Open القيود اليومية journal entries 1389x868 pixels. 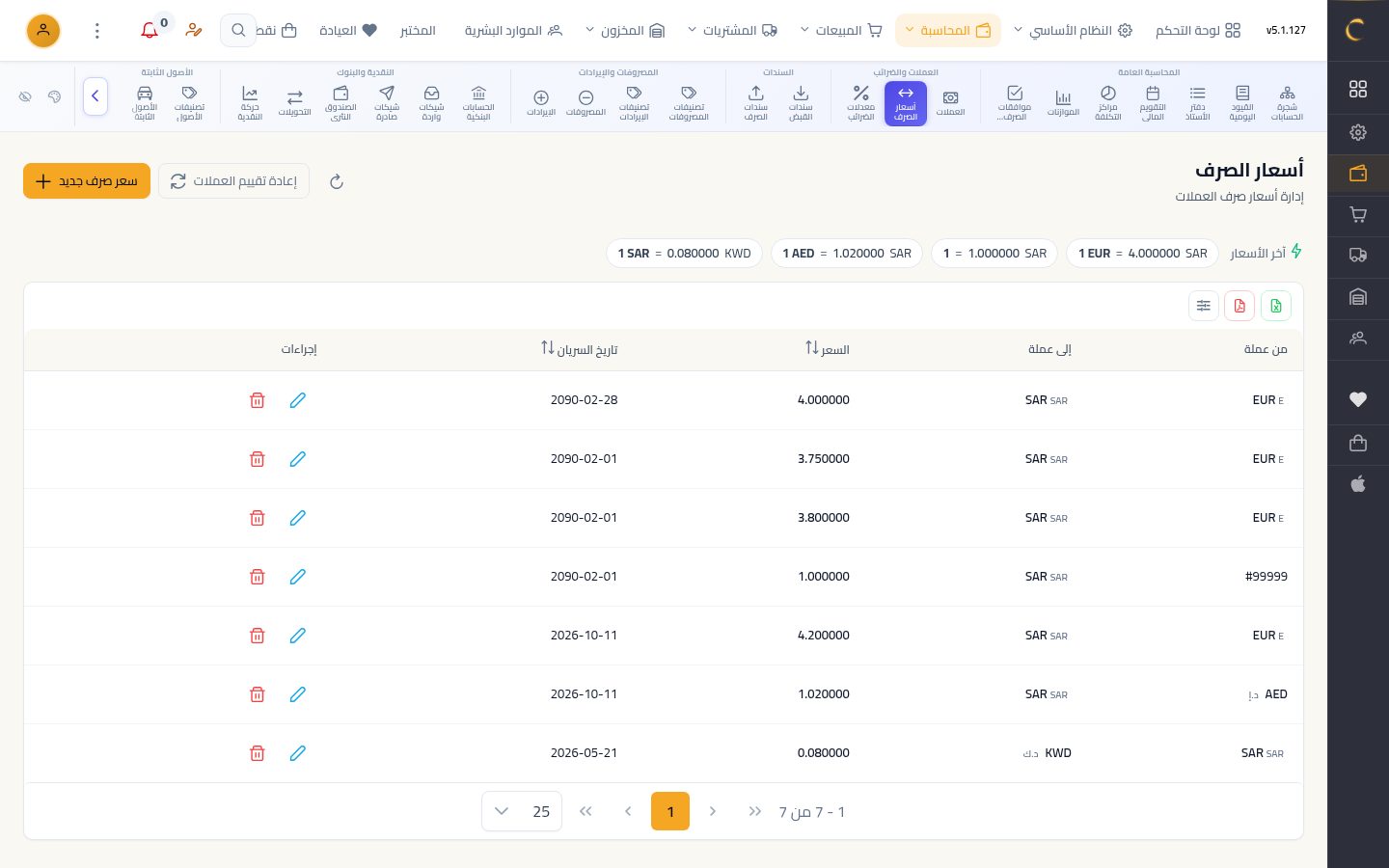pyautogui.click(x=1242, y=103)
